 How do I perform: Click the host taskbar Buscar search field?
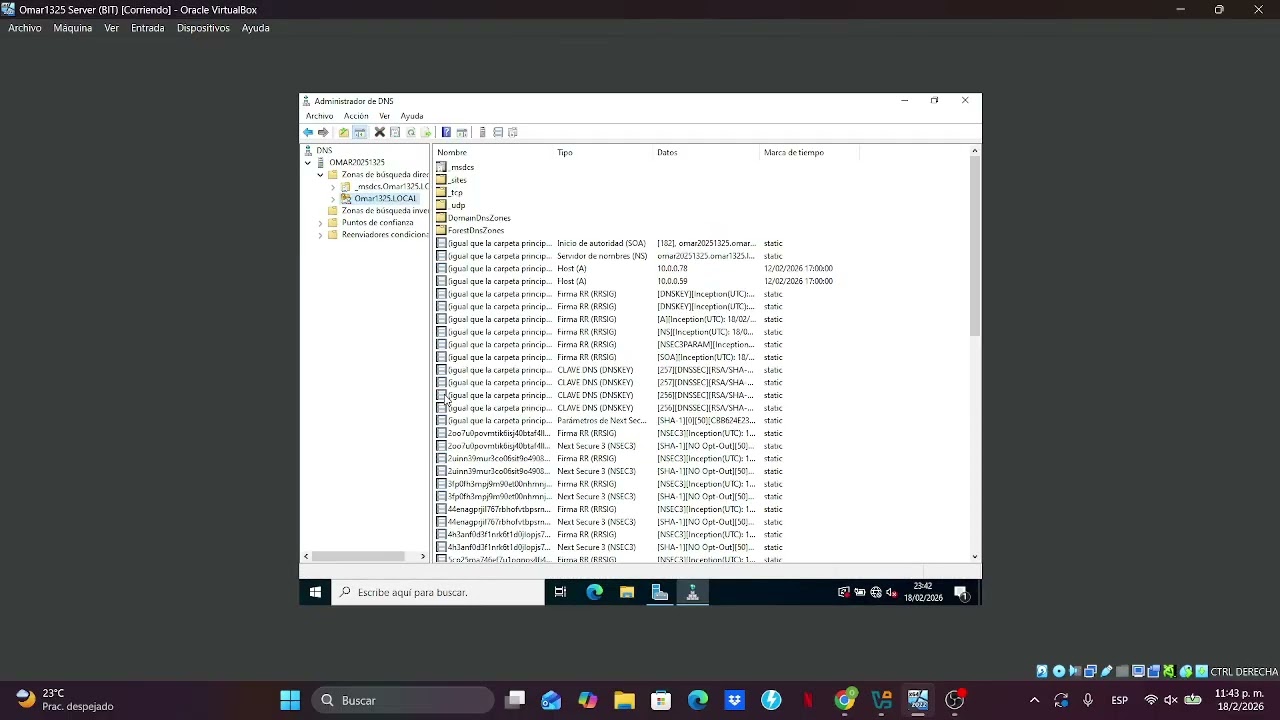[404, 700]
